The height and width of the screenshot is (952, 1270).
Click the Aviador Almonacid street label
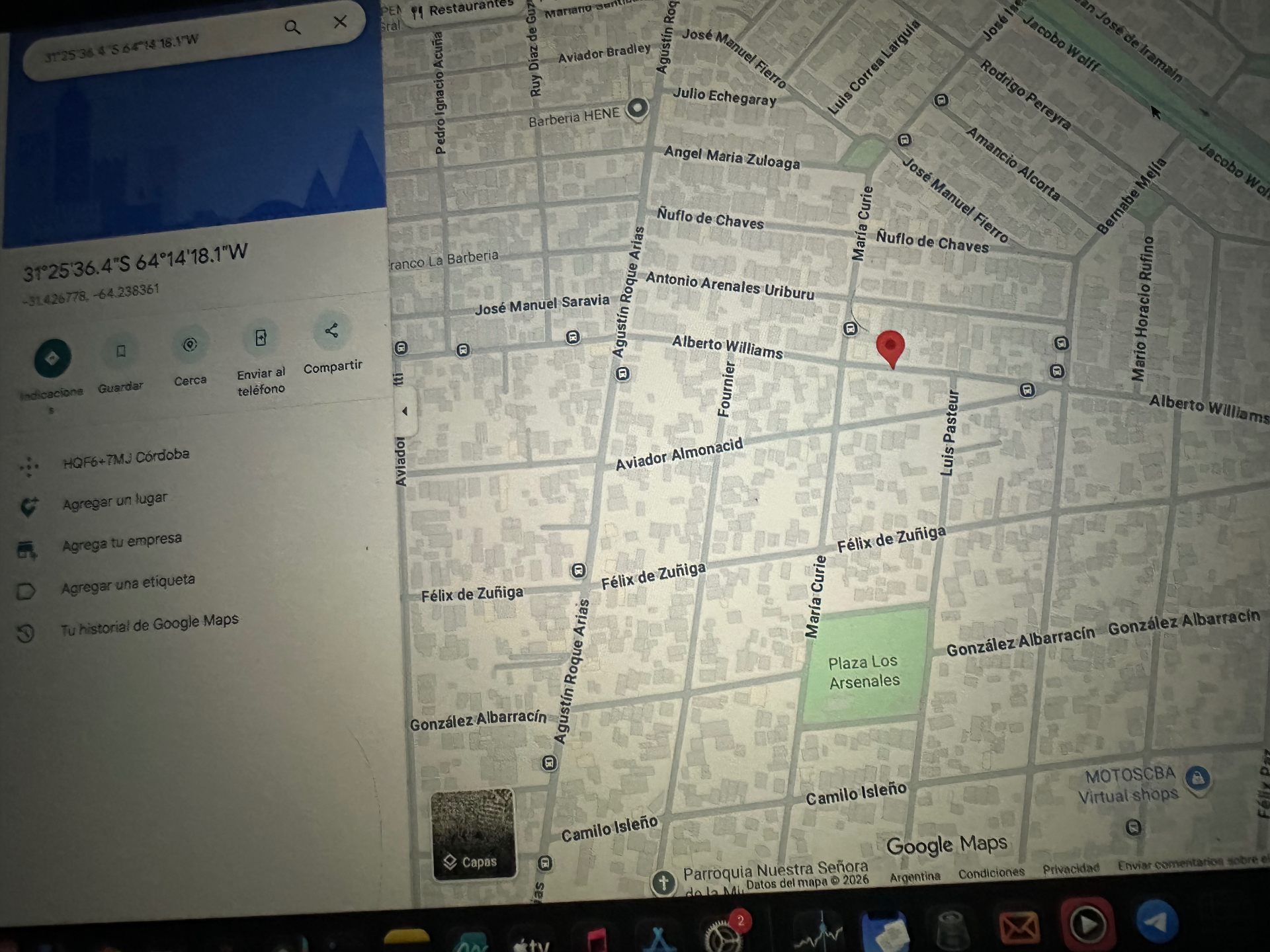tap(679, 454)
